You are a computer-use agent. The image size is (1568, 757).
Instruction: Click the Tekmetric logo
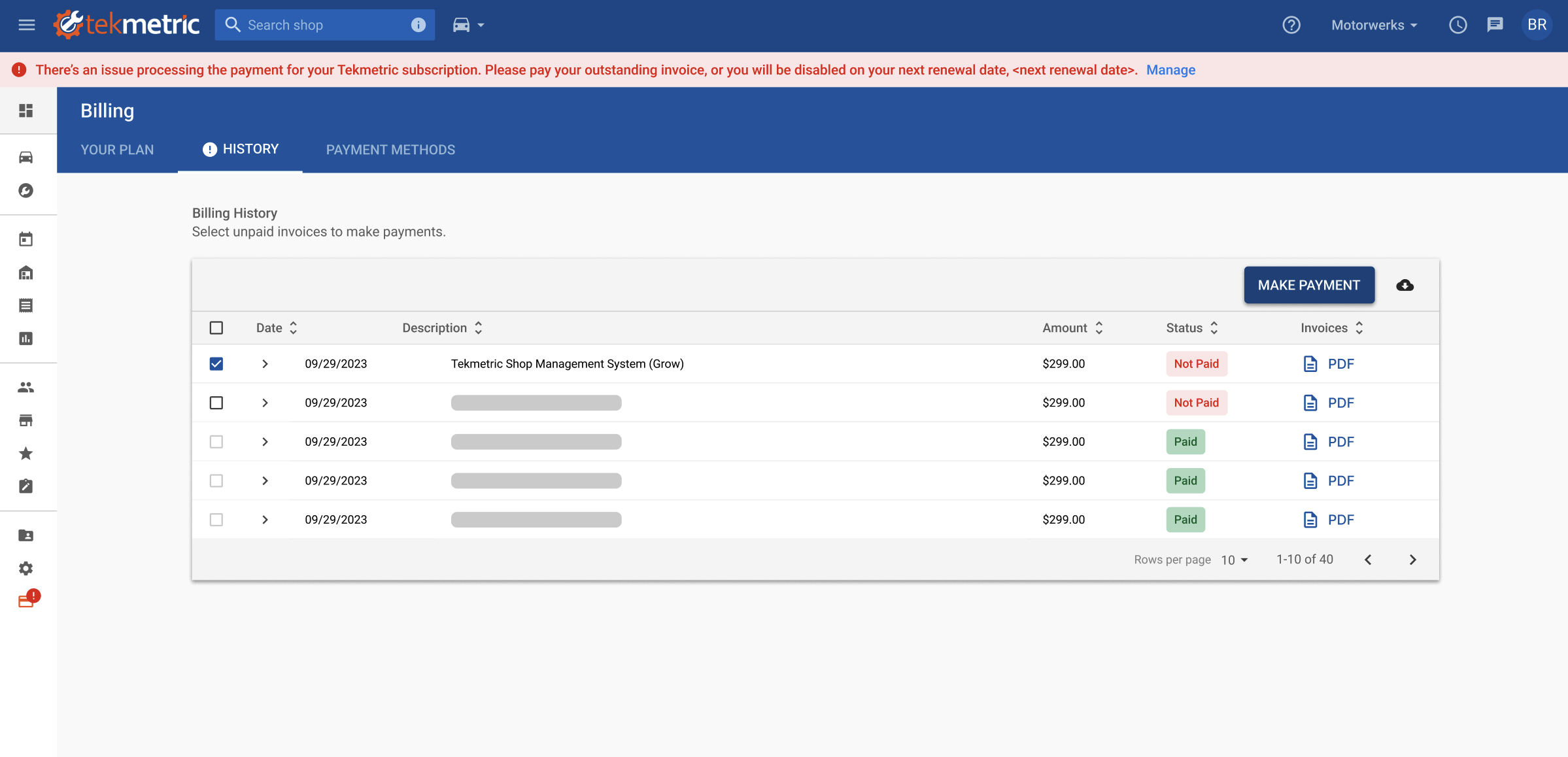(127, 25)
